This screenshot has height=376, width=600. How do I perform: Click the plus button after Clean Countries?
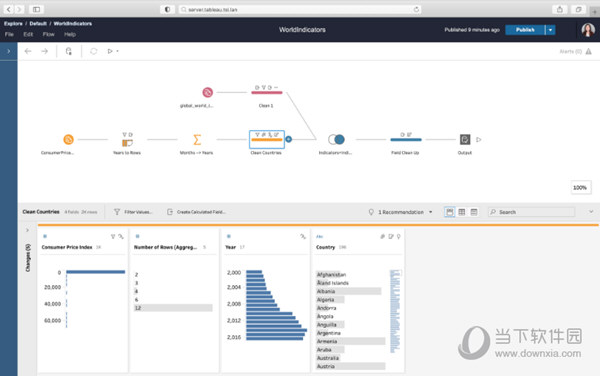(x=289, y=140)
